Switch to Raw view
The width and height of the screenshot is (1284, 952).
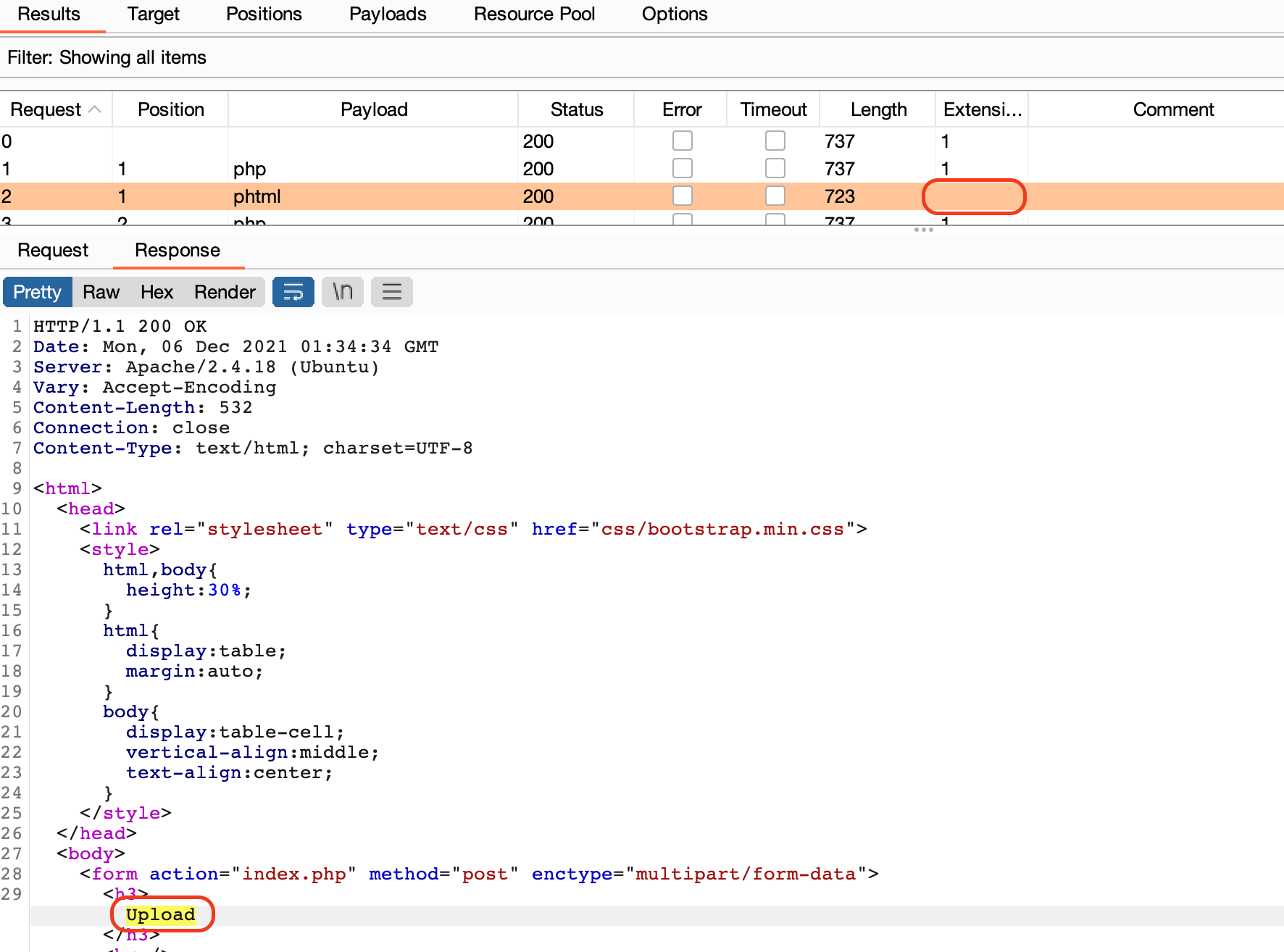pyautogui.click(x=101, y=292)
